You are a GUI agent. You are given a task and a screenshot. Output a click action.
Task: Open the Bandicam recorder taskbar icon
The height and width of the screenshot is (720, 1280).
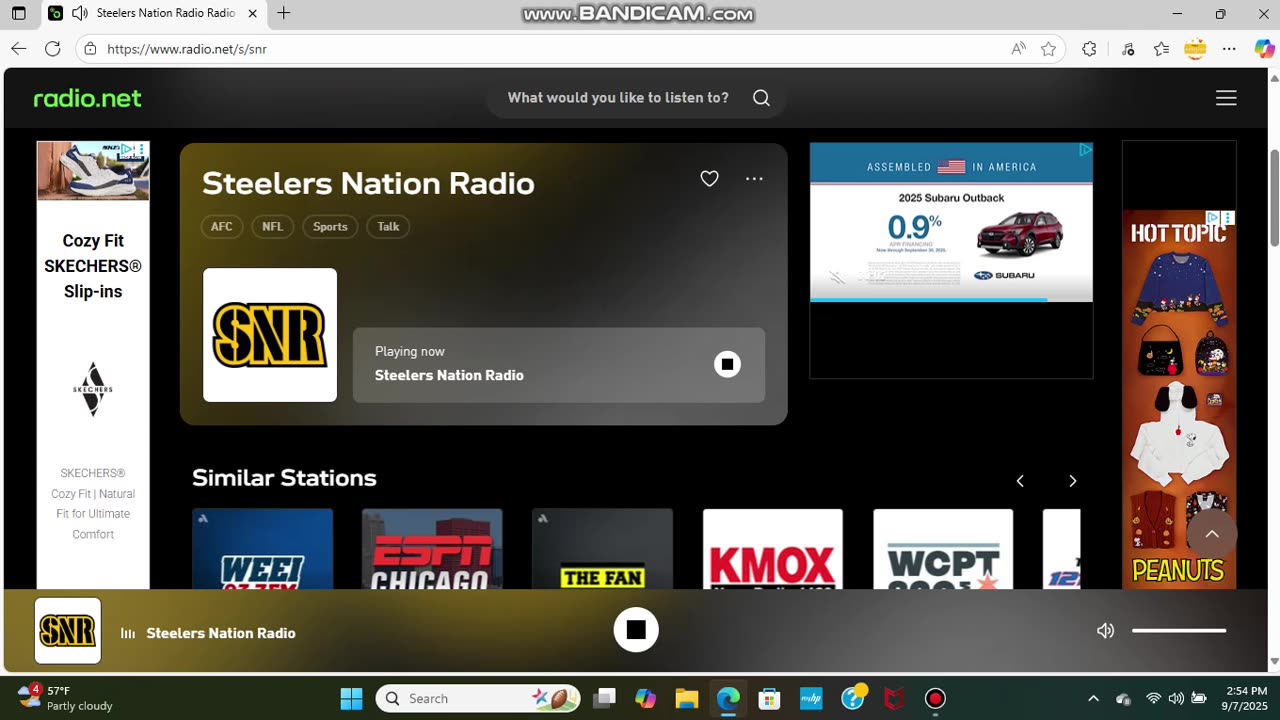(935, 698)
